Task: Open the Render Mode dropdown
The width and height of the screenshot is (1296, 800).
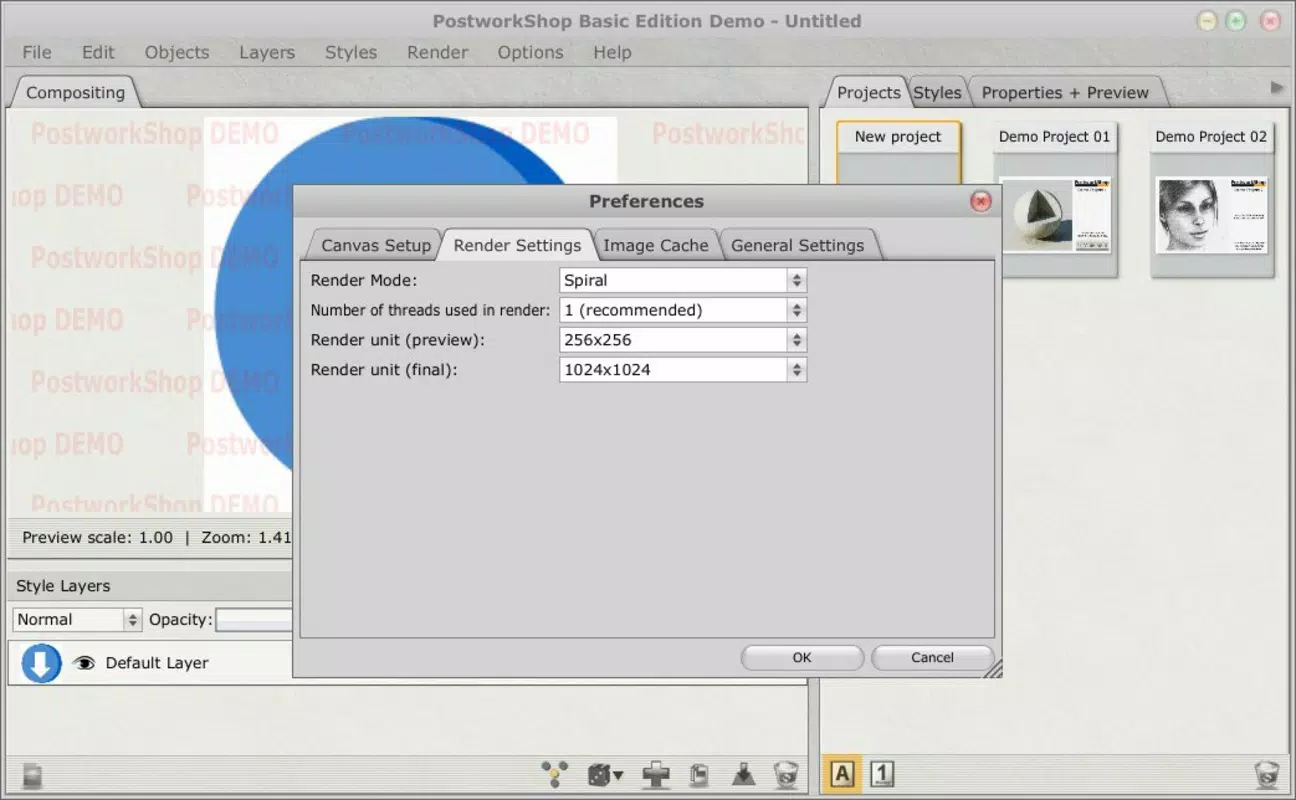Action: [683, 280]
